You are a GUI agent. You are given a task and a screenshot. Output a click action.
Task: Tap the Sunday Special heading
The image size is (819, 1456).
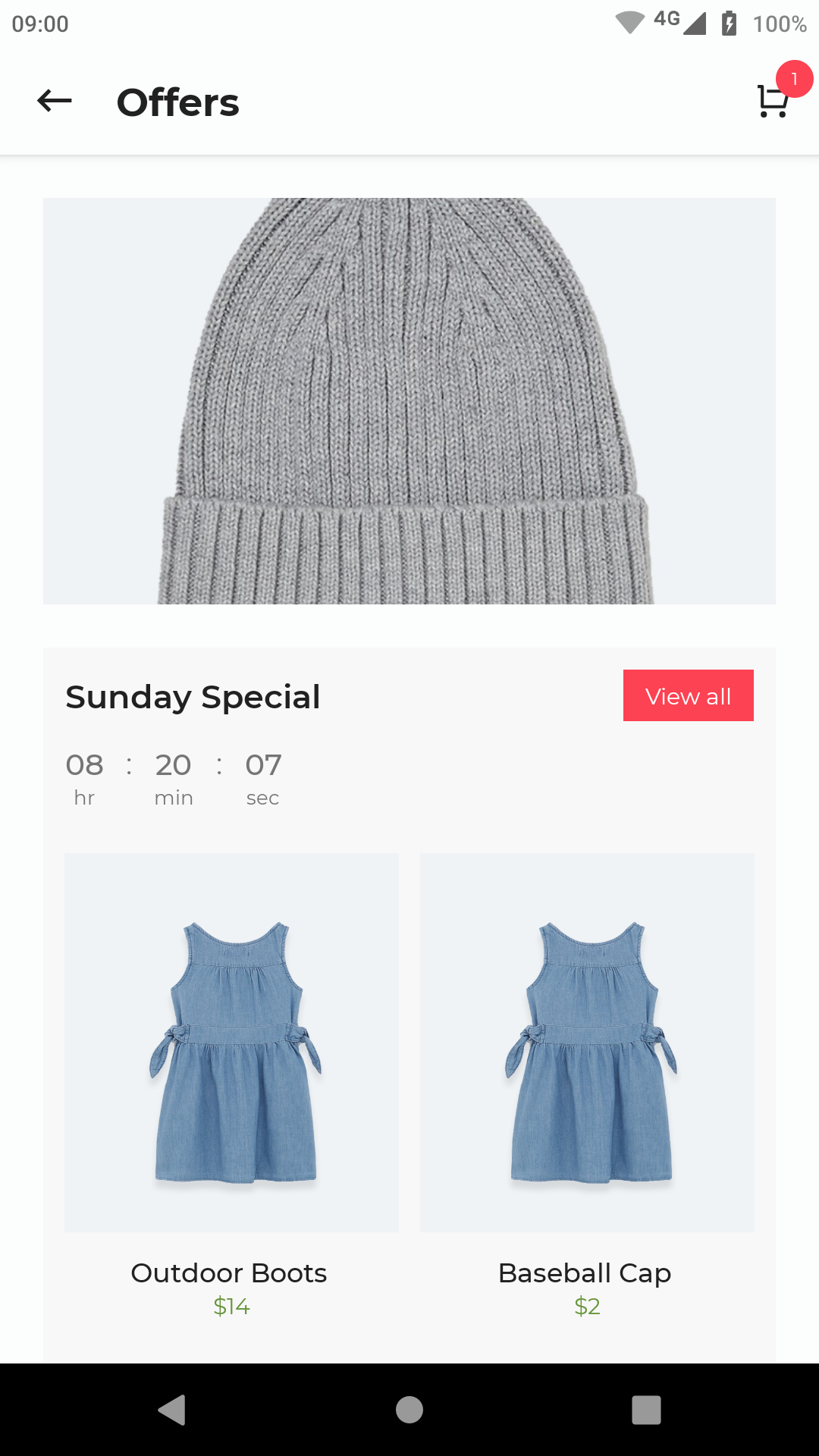193,698
